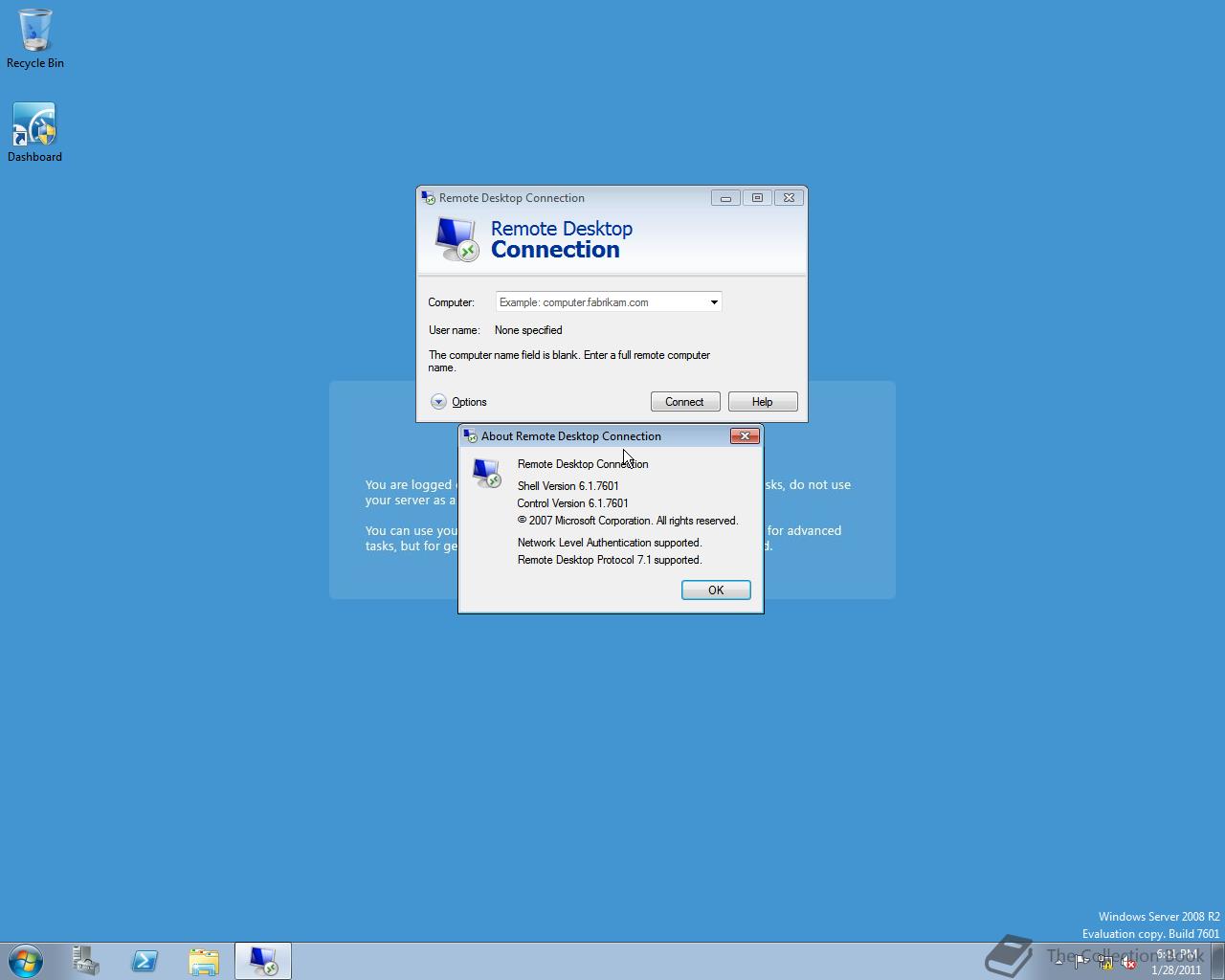Viewport: 1225px width, 980px height.
Task: Click the Start orb button
Action: click(26, 961)
